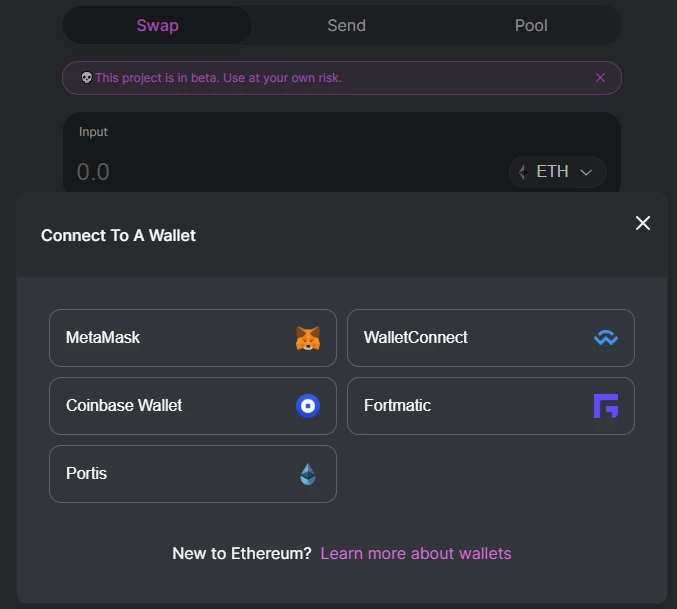Click the WalletConnect blue wave icon
Viewport: 677px width, 609px height.
[x=606, y=338]
